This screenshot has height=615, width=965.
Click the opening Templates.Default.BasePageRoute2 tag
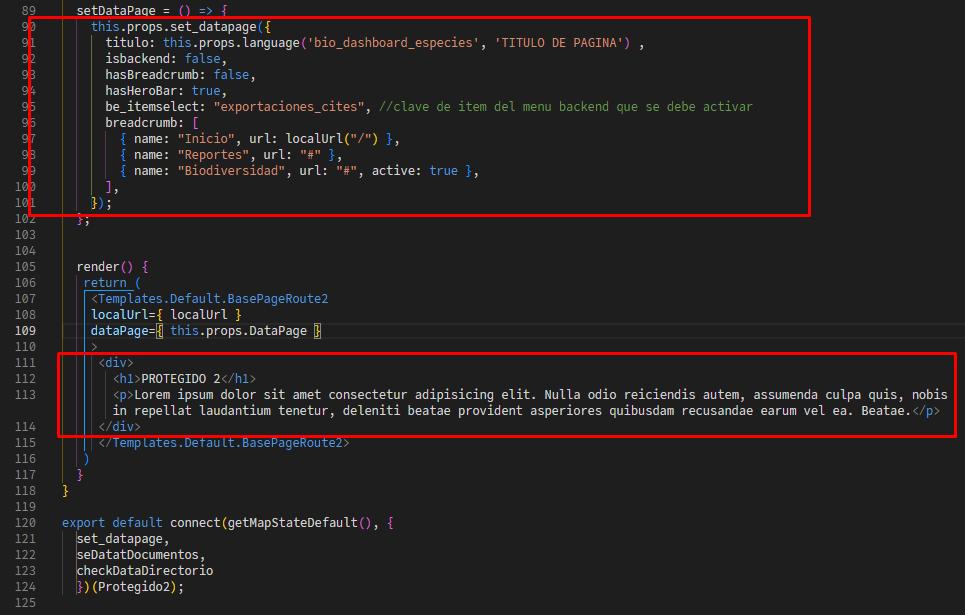pyautogui.click(x=210, y=299)
